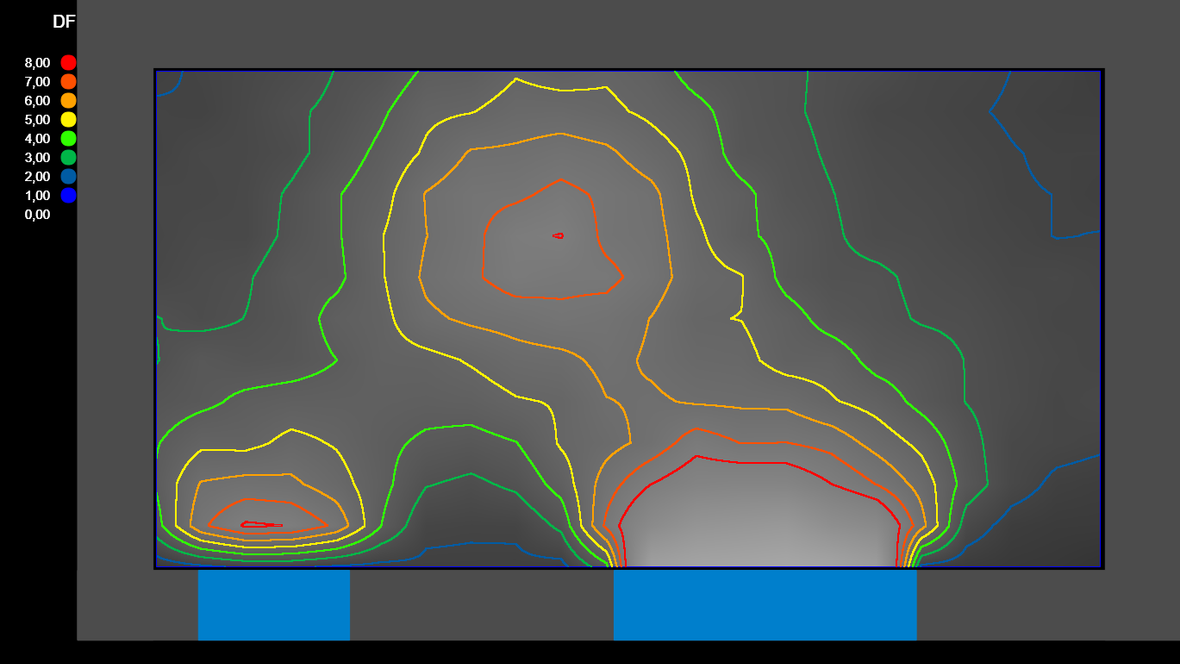Image resolution: width=1180 pixels, height=664 pixels.
Task: Click the 8,00 legend value text
Action: (37, 63)
